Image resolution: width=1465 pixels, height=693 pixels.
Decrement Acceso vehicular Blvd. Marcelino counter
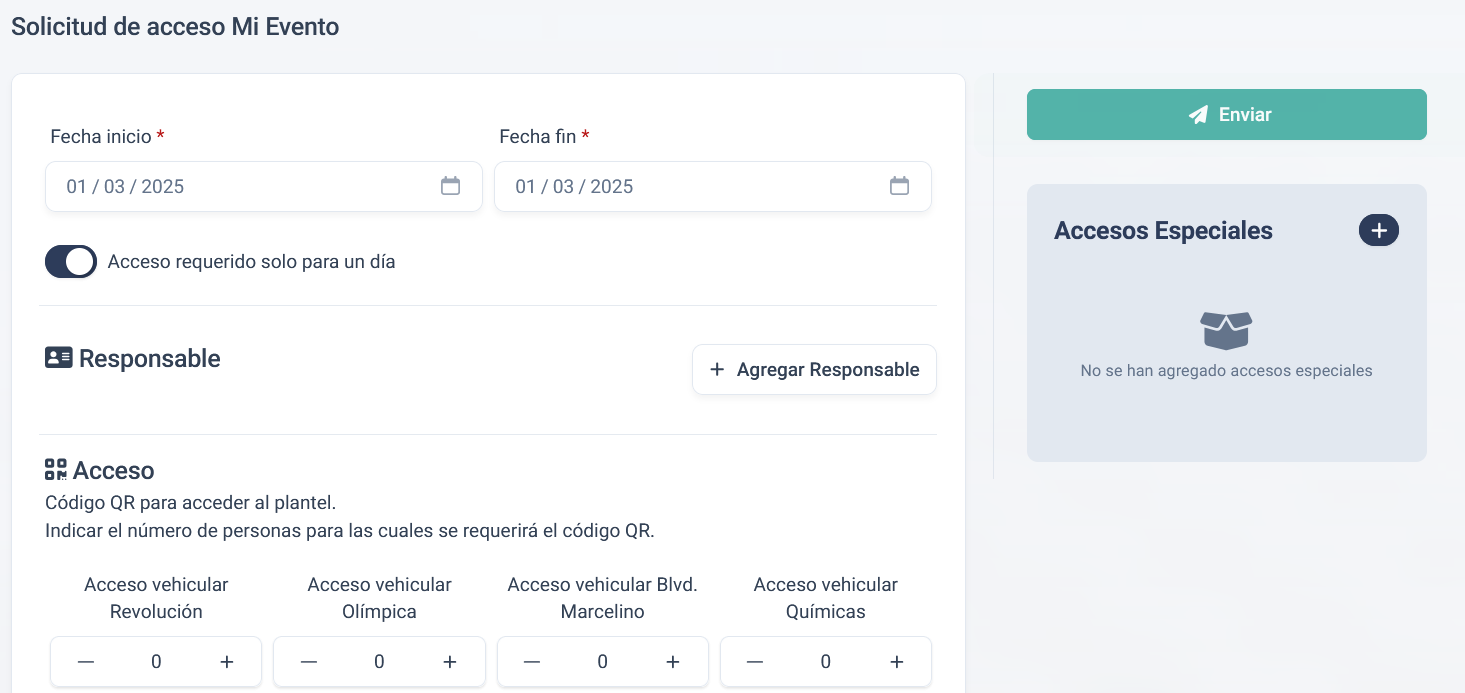pos(531,661)
